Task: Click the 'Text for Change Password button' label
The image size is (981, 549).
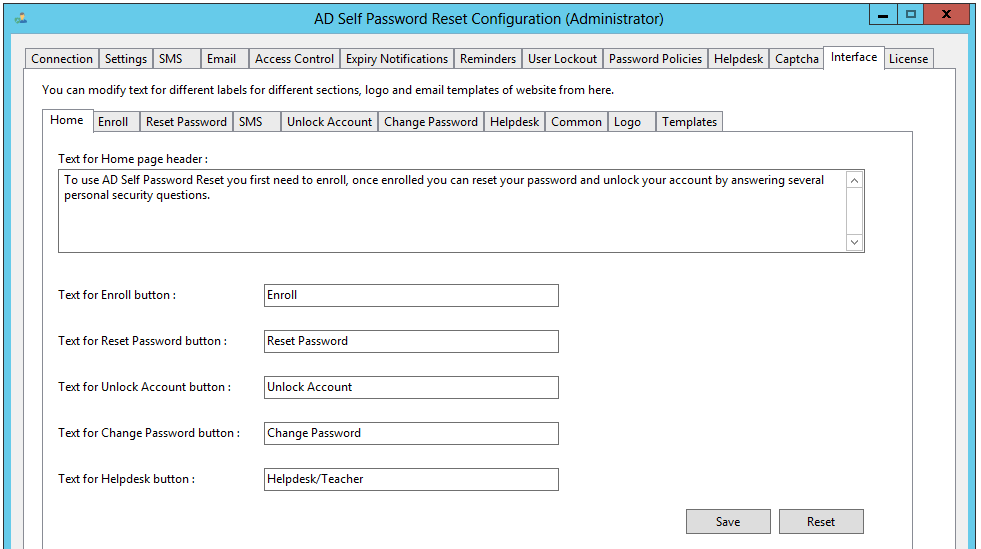Action: coord(149,433)
